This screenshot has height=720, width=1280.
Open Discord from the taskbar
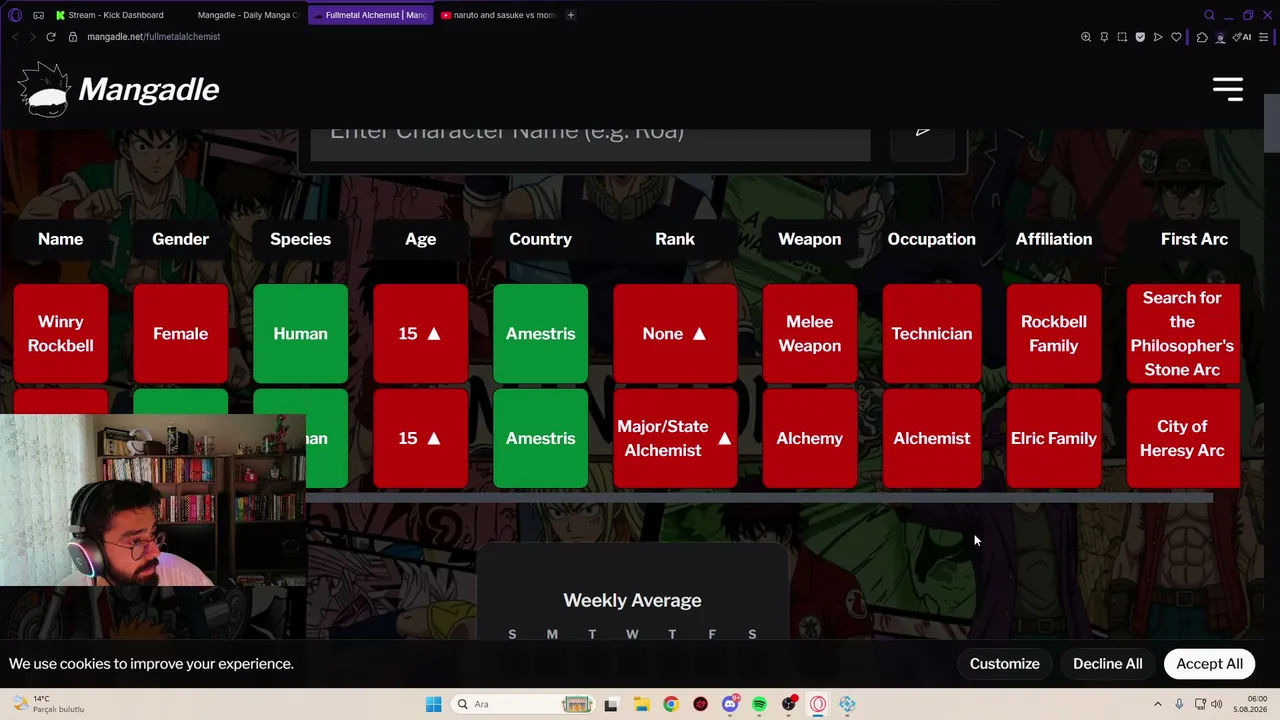click(730, 704)
